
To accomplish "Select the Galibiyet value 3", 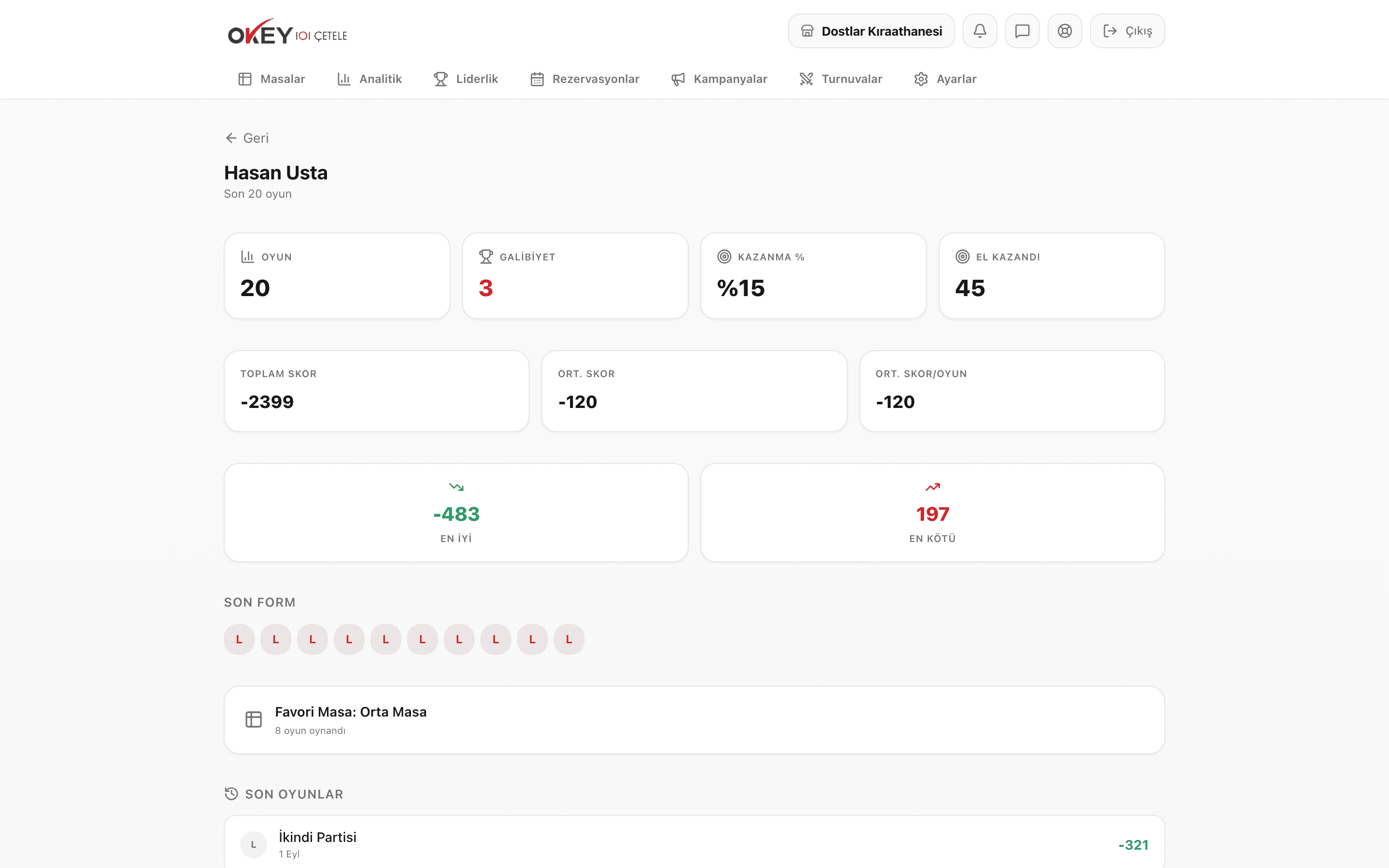I will point(486,288).
